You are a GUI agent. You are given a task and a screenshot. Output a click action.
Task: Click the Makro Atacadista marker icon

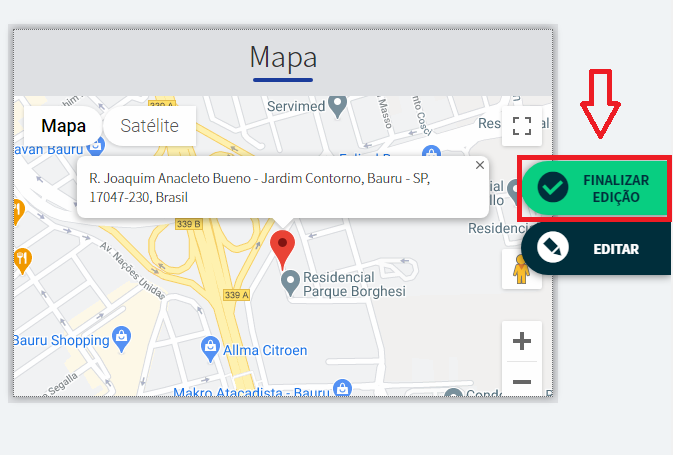click(342, 388)
